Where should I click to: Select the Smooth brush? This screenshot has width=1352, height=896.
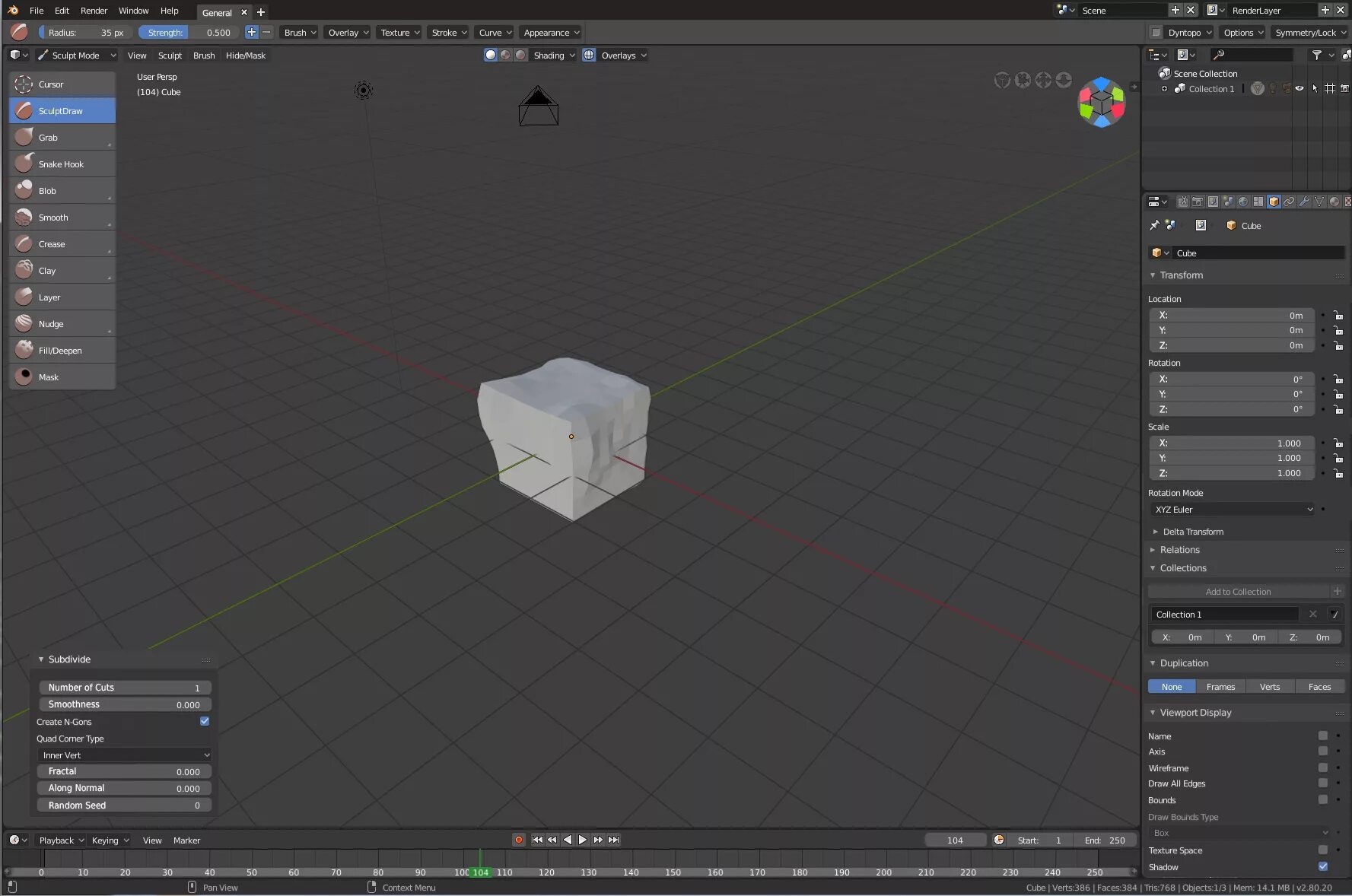(x=62, y=218)
